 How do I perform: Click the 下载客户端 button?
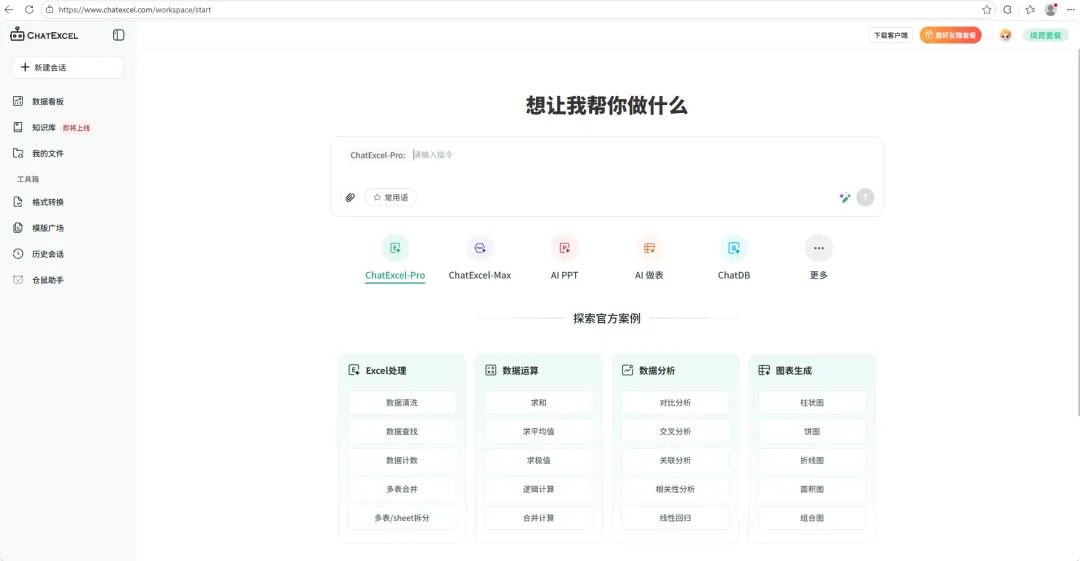[x=891, y=35]
